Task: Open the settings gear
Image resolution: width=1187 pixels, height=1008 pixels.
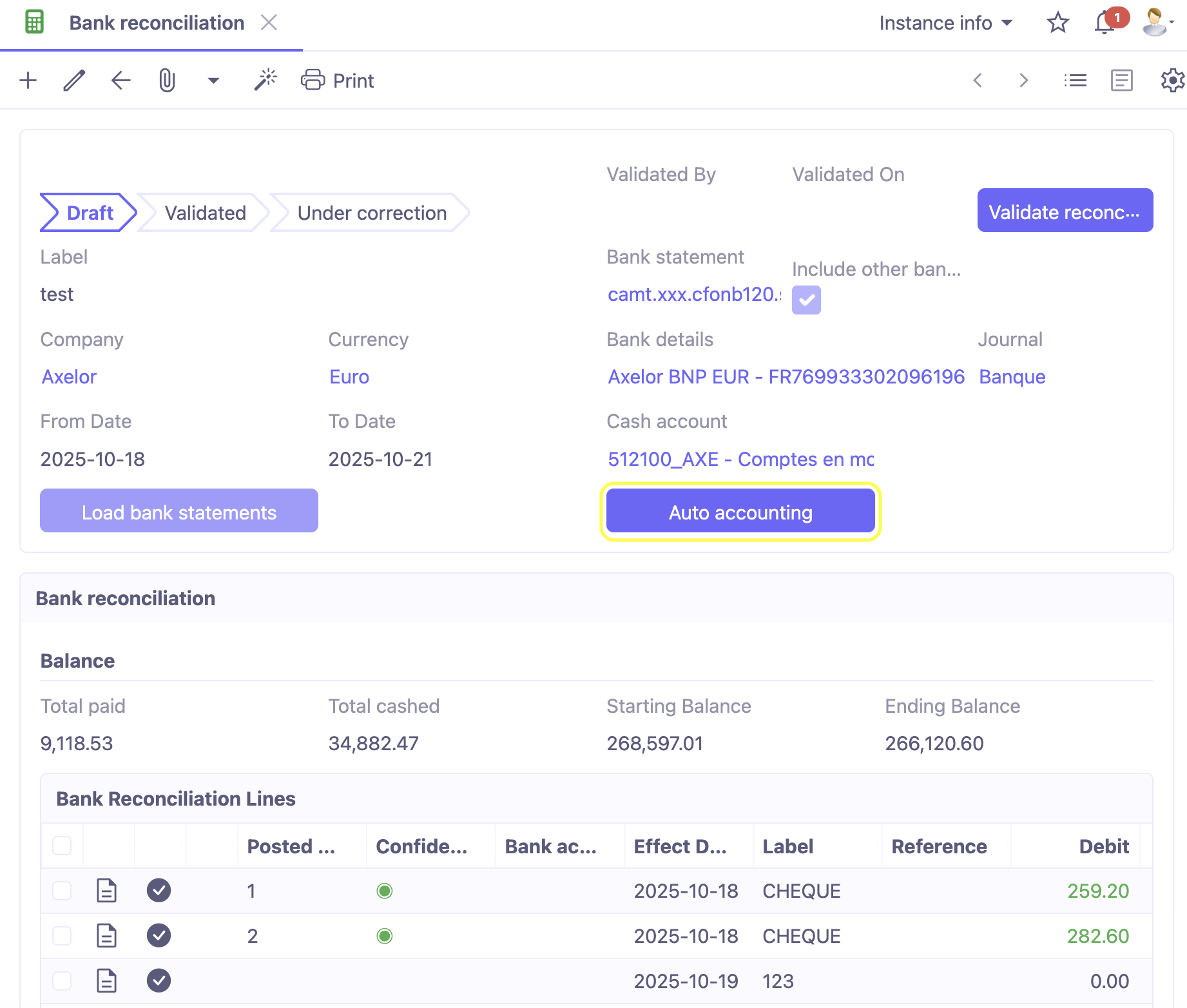Action: click(1172, 80)
